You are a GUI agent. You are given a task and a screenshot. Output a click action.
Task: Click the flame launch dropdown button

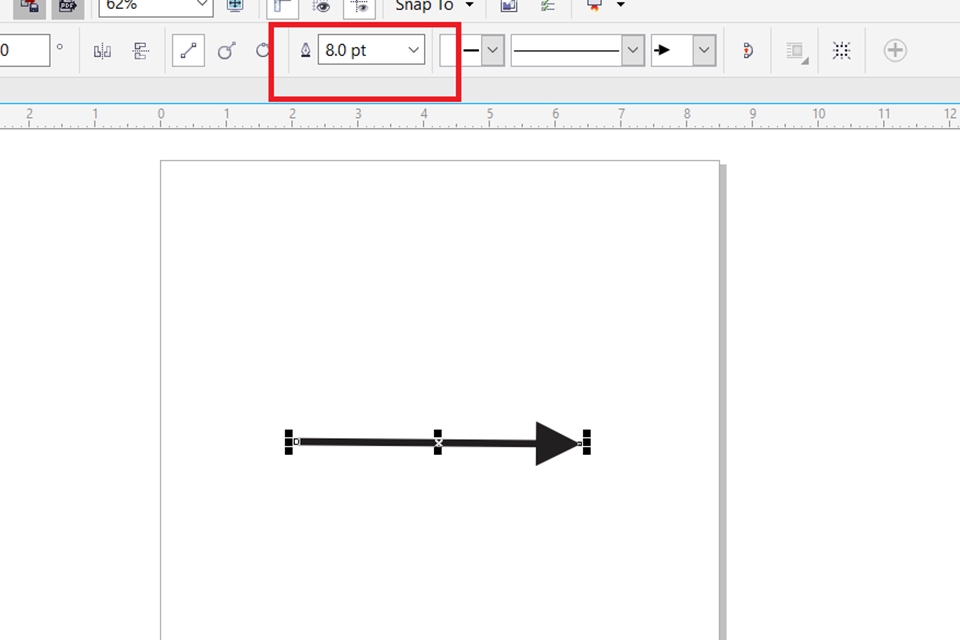click(619, 5)
